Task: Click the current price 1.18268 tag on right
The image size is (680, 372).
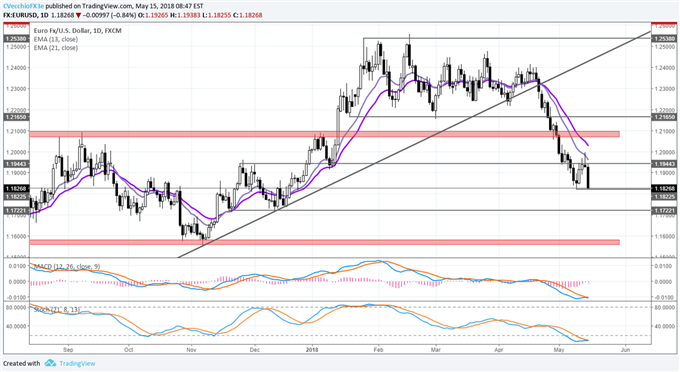Action: tap(664, 189)
